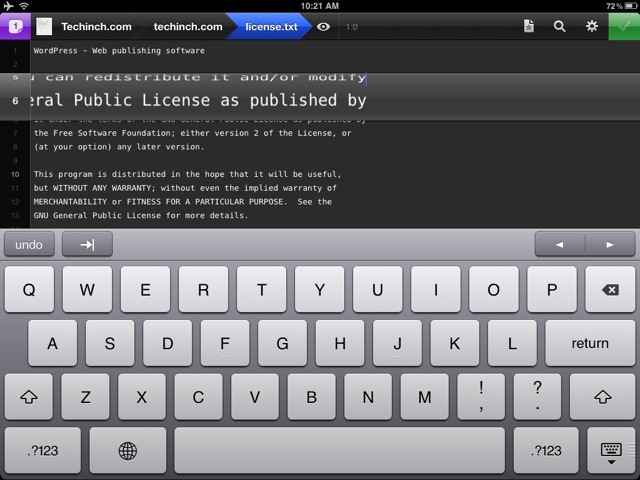Tap the T key

262,289
